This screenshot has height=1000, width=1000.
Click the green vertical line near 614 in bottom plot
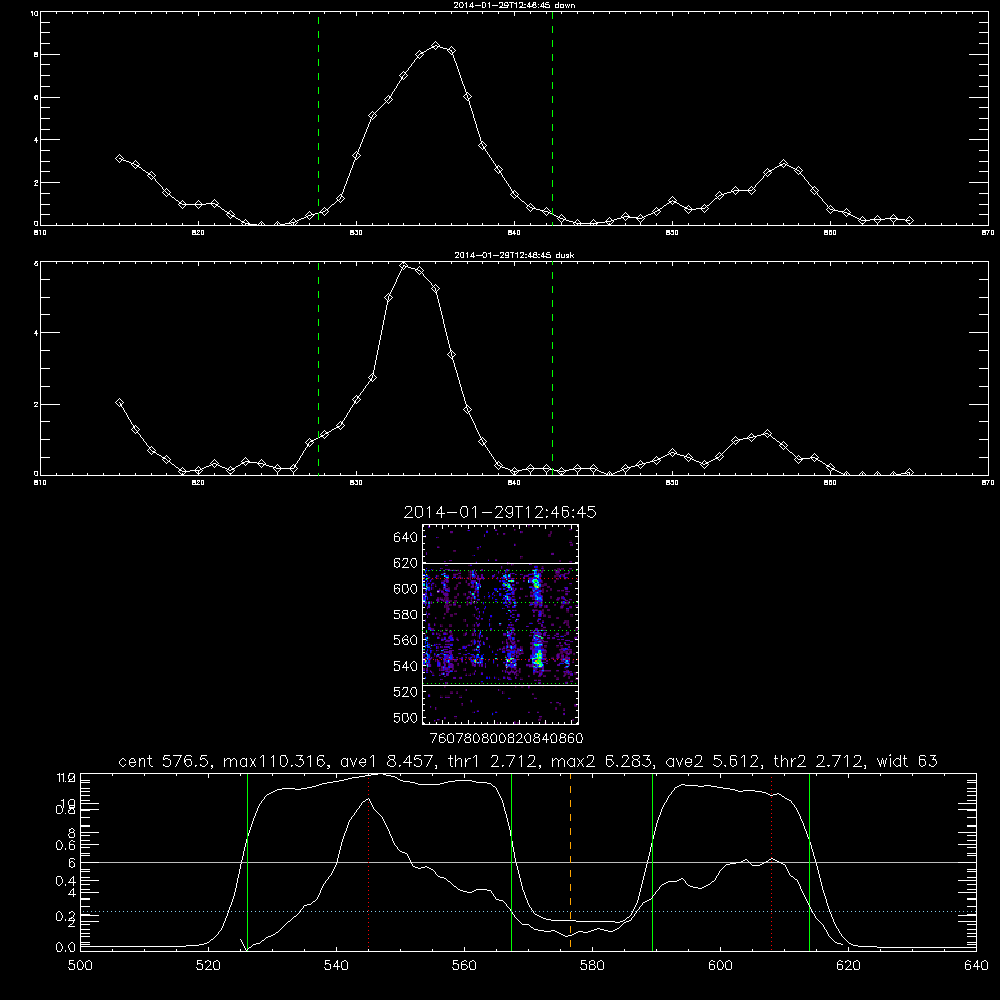(x=809, y=861)
